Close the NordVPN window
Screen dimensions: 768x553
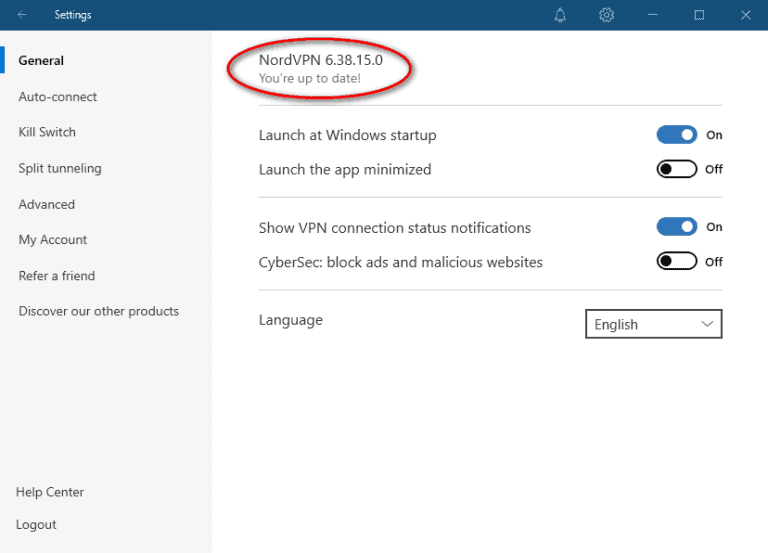[x=745, y=15]
